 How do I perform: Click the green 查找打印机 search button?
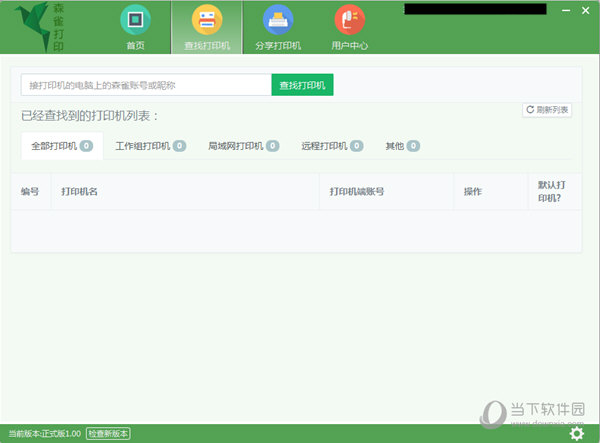coord(302,85)
